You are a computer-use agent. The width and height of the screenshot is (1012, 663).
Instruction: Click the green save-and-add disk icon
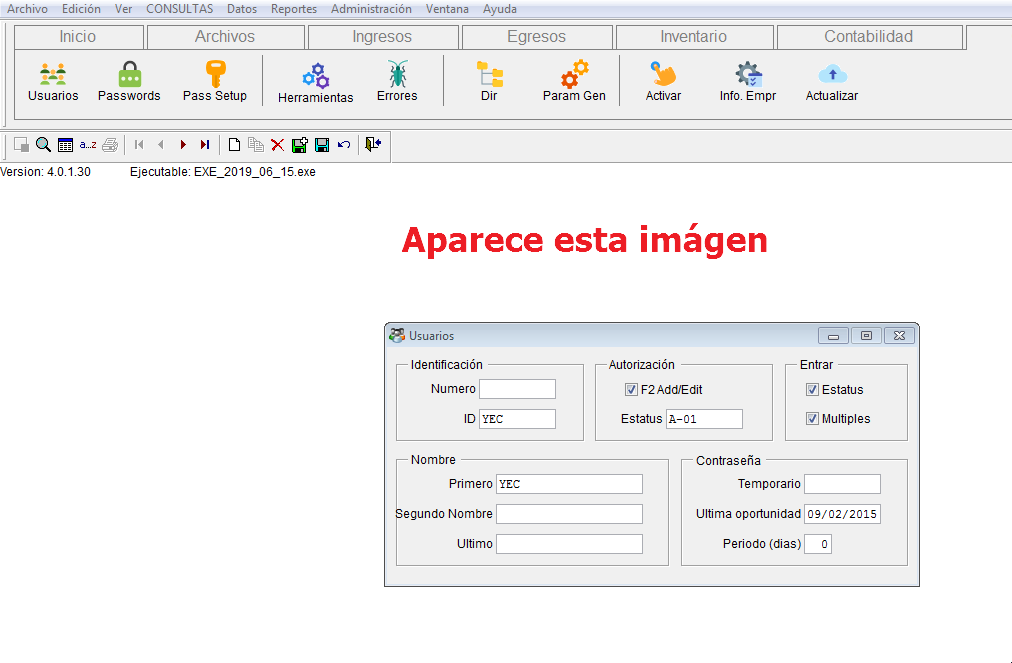tap(299, 145)
